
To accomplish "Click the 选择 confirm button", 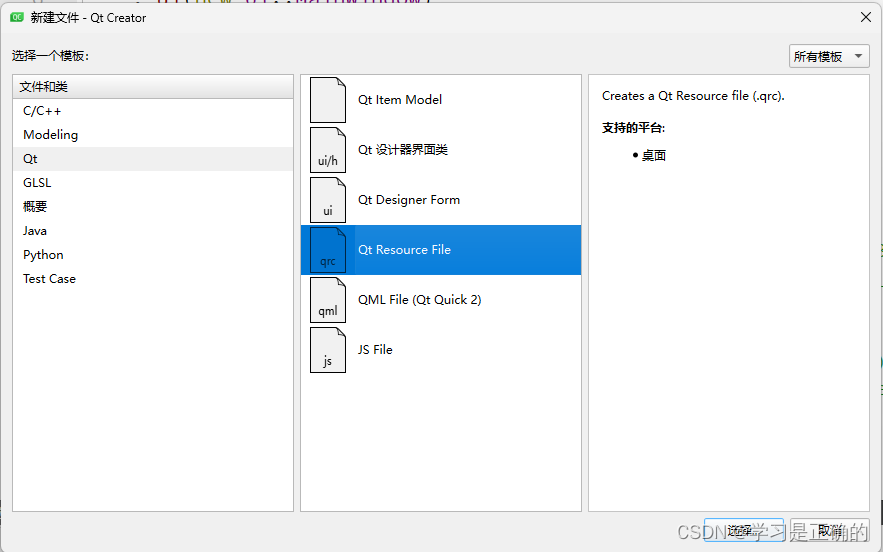I will tap(743, 530).
